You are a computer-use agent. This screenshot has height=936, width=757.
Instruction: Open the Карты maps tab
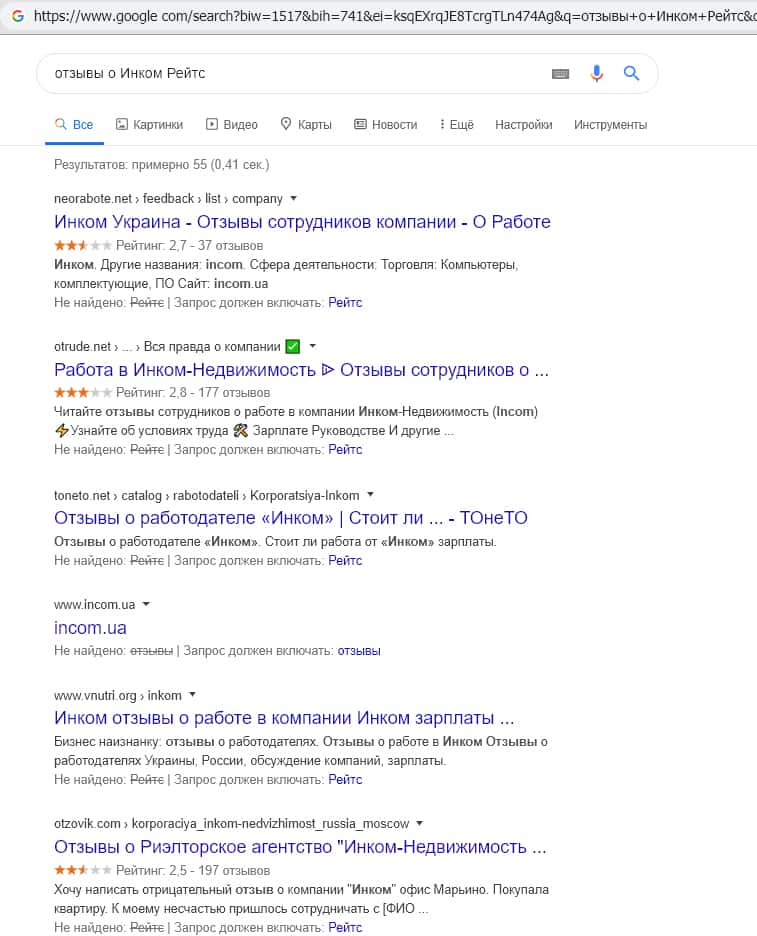click(x=306, y=125)
